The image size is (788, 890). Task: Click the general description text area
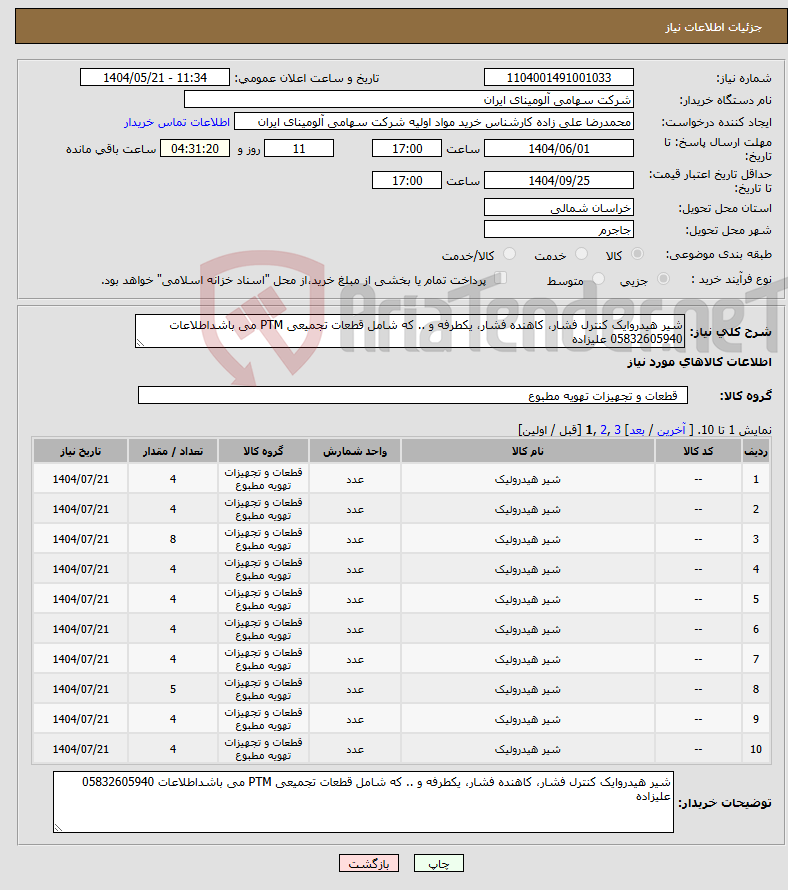(410, 331)
